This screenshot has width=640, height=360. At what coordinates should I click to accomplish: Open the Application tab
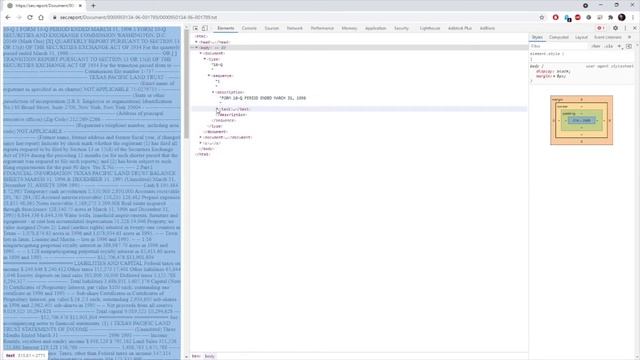tap(376, 28)
